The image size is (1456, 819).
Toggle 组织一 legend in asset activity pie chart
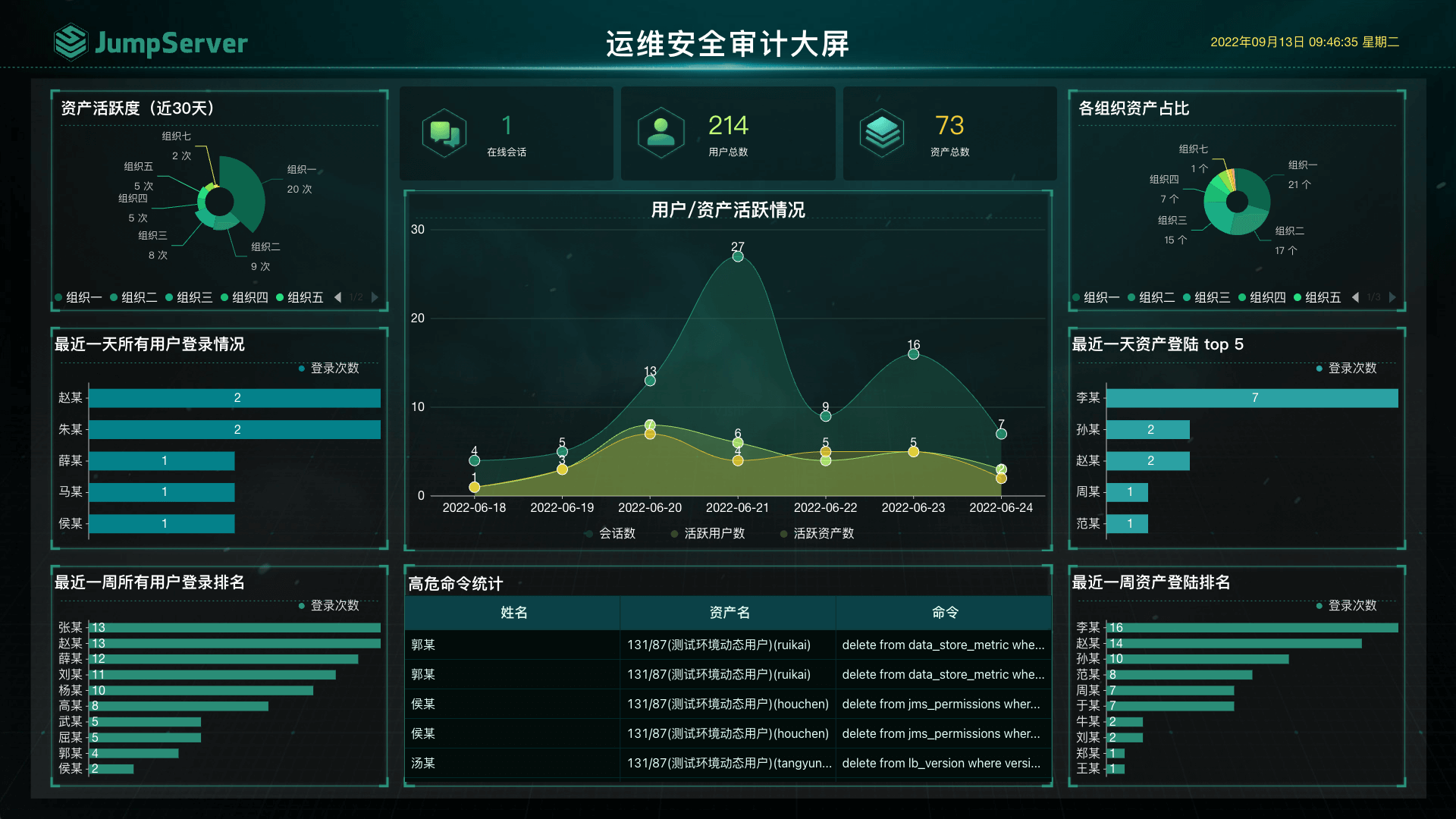(78, 297)
